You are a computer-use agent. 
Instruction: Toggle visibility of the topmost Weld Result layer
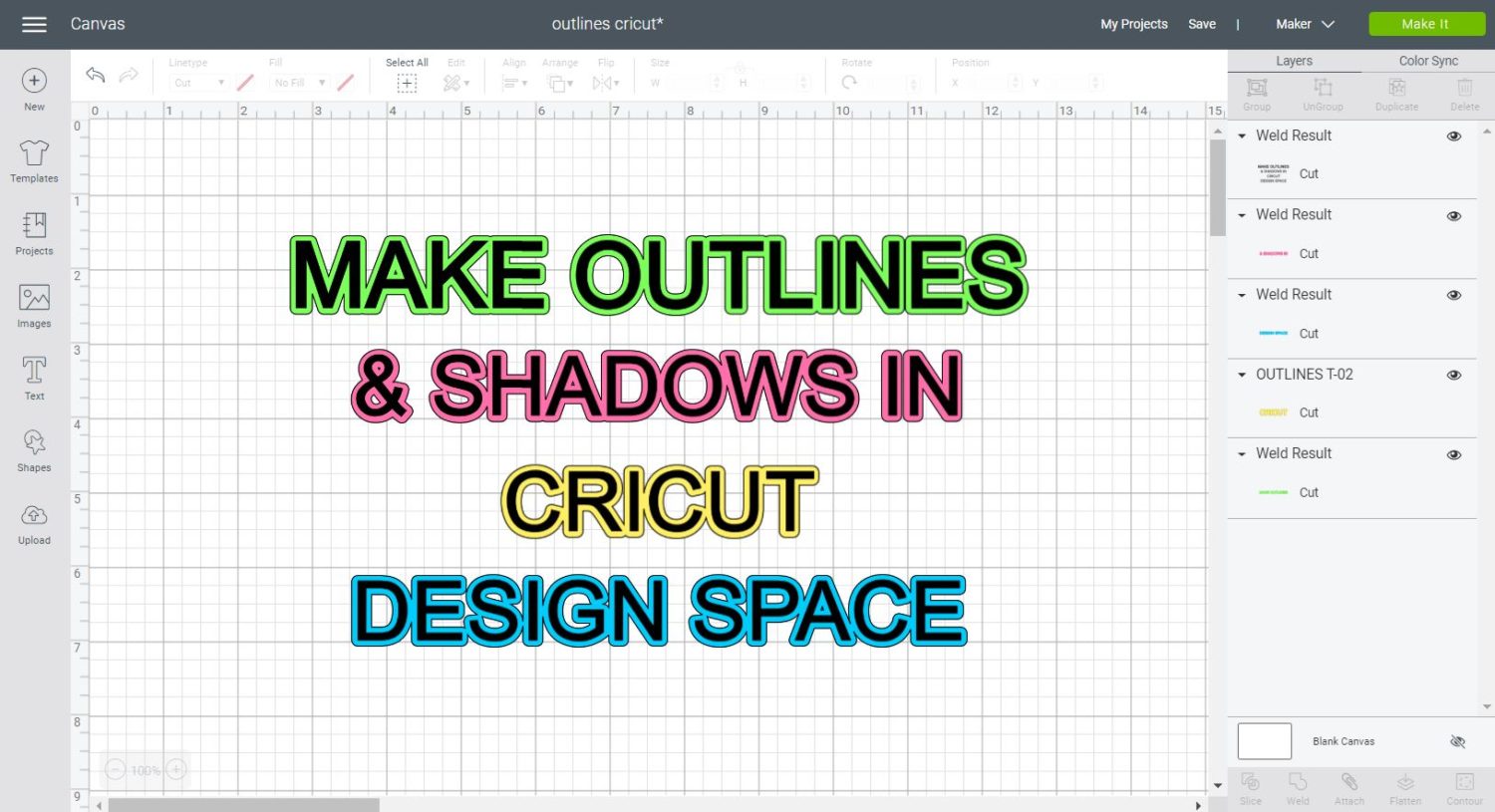(x=1454, y=135)
